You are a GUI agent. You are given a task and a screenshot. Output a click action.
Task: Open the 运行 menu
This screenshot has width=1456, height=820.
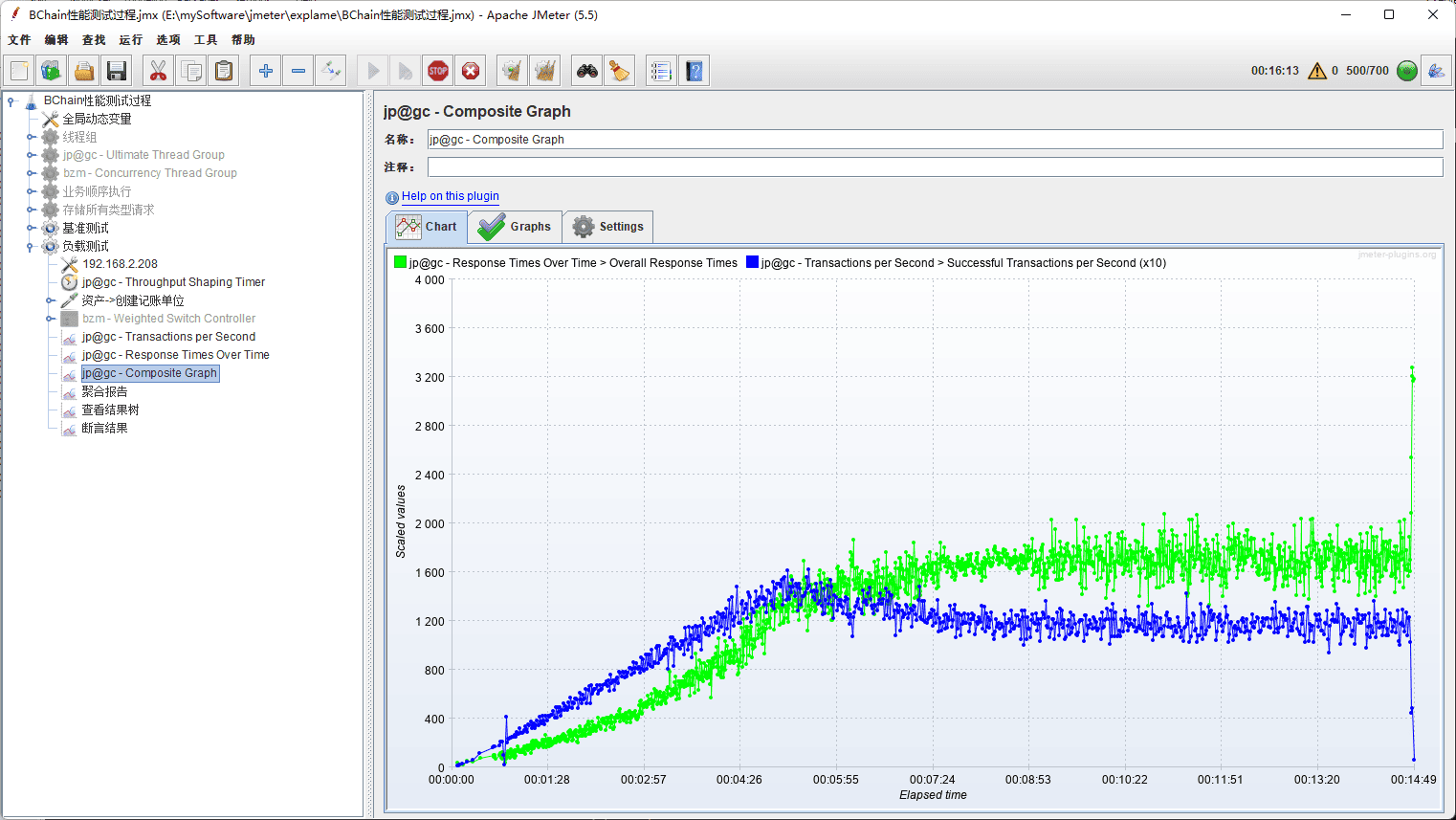coord(130,40)
